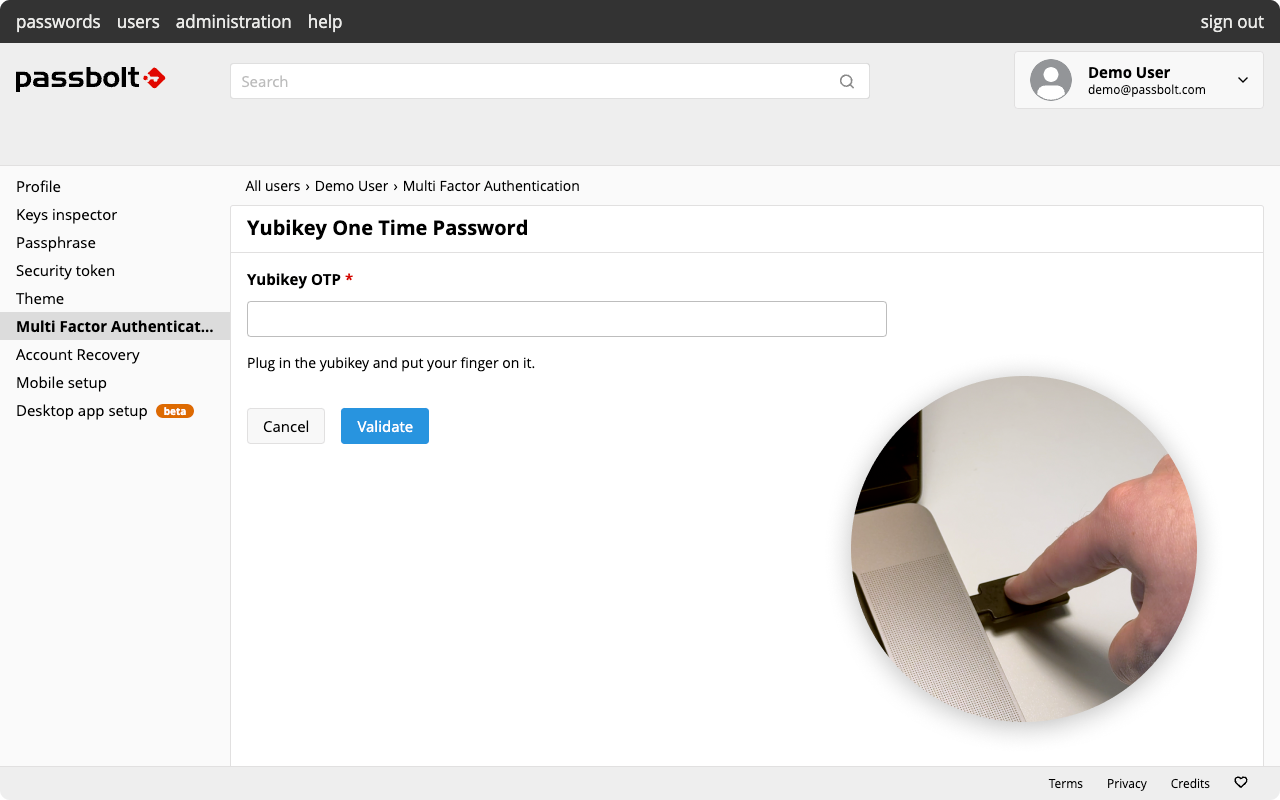Open the Privacy link

[x=1127, y=783]
